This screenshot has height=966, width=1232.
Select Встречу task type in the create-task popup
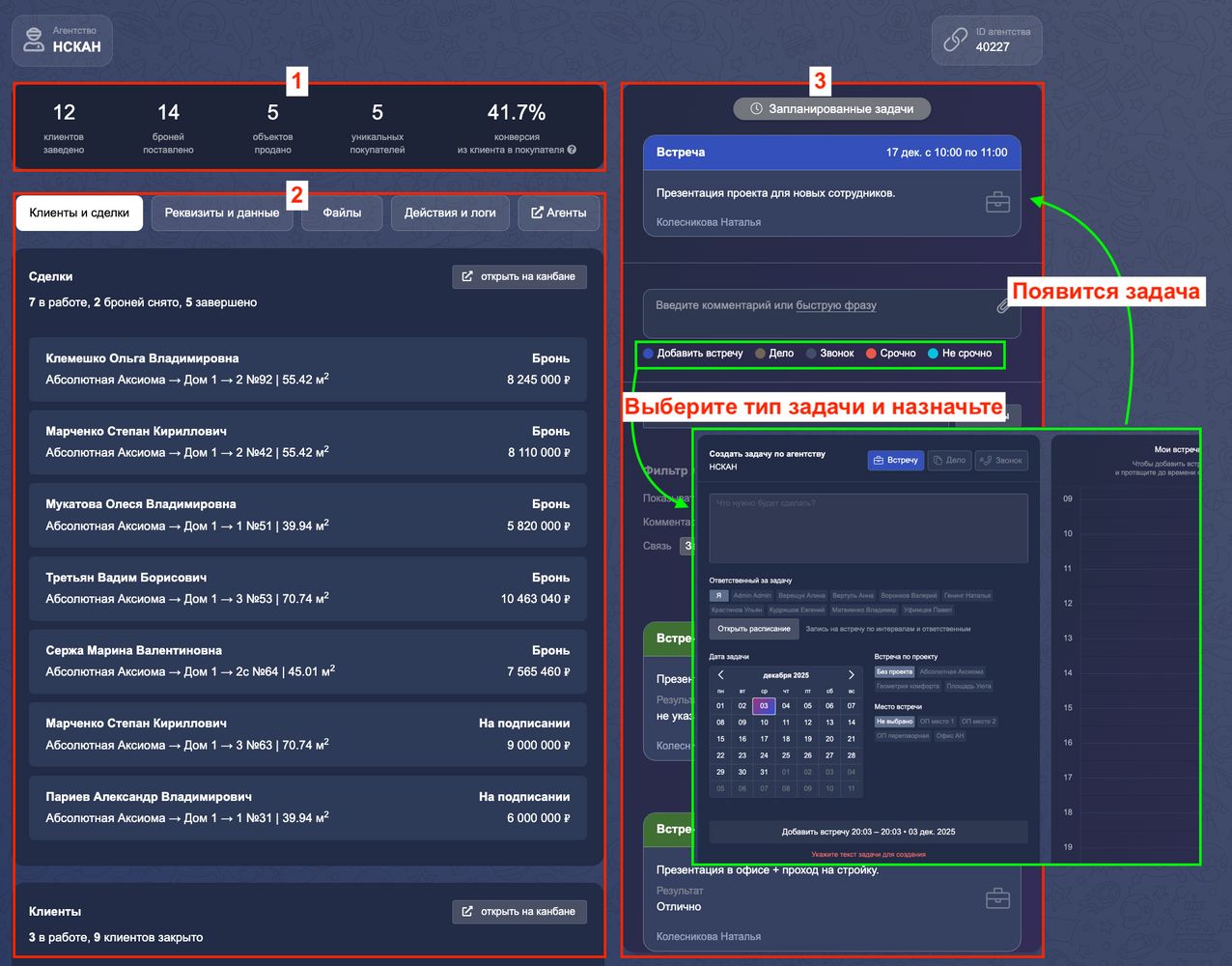point(896,461)
